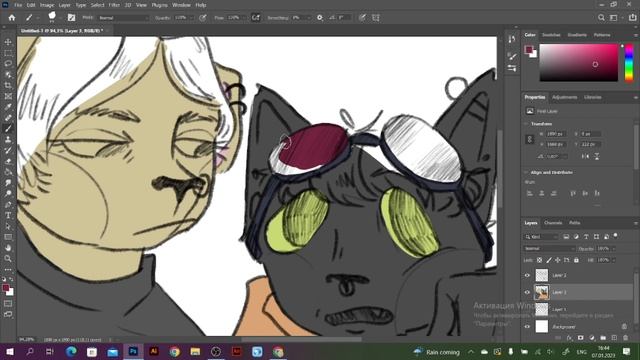This screenshot has width=640, height=360.
Task: Click the search icon in options bar
Action: coord(601,18)
